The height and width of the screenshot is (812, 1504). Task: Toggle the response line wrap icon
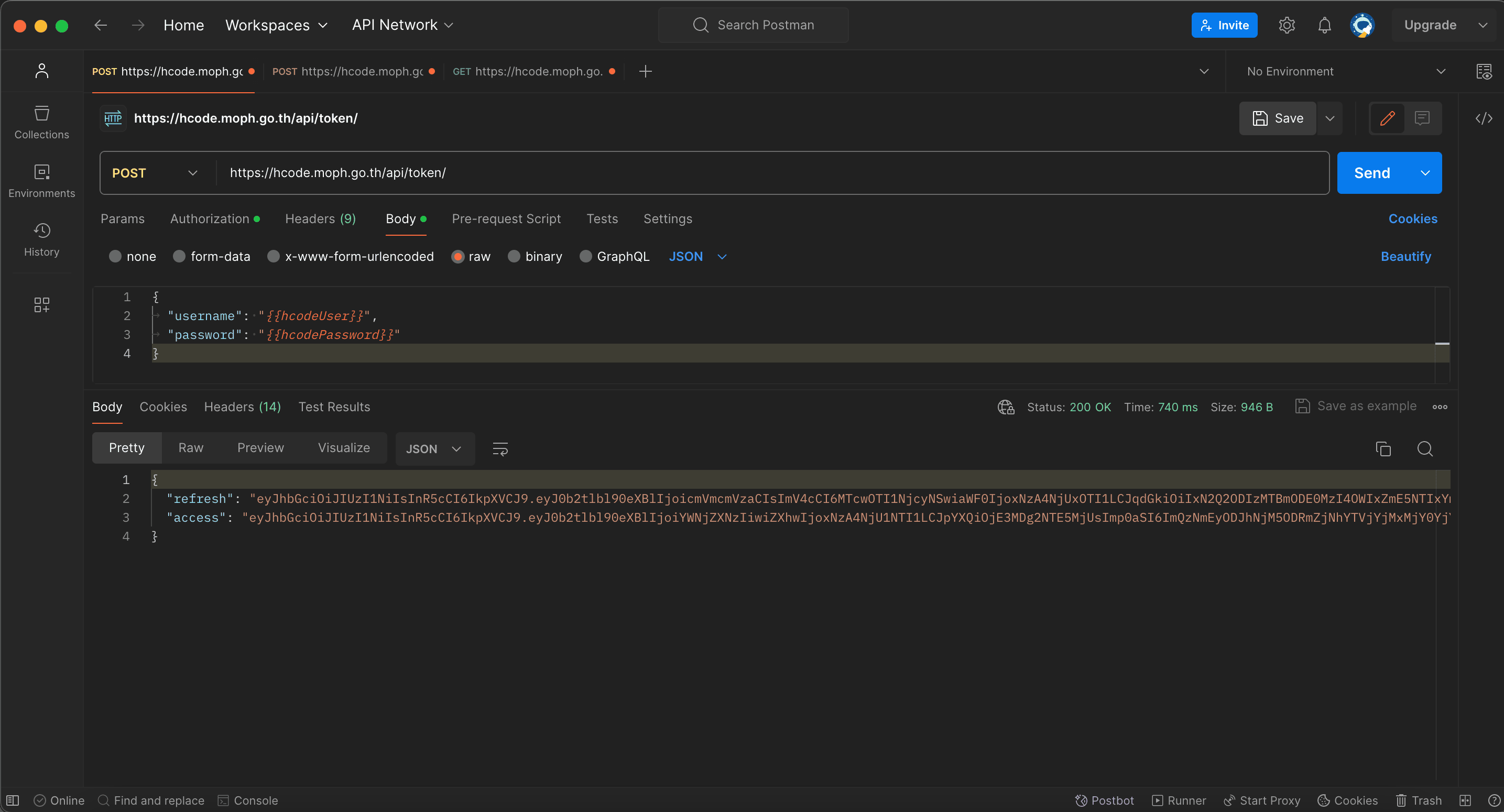[x=500, y=448]
